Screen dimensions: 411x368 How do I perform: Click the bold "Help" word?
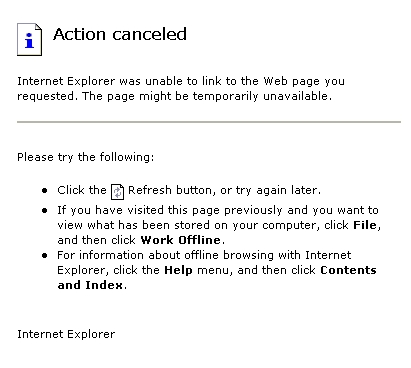[x=178, y=270]
